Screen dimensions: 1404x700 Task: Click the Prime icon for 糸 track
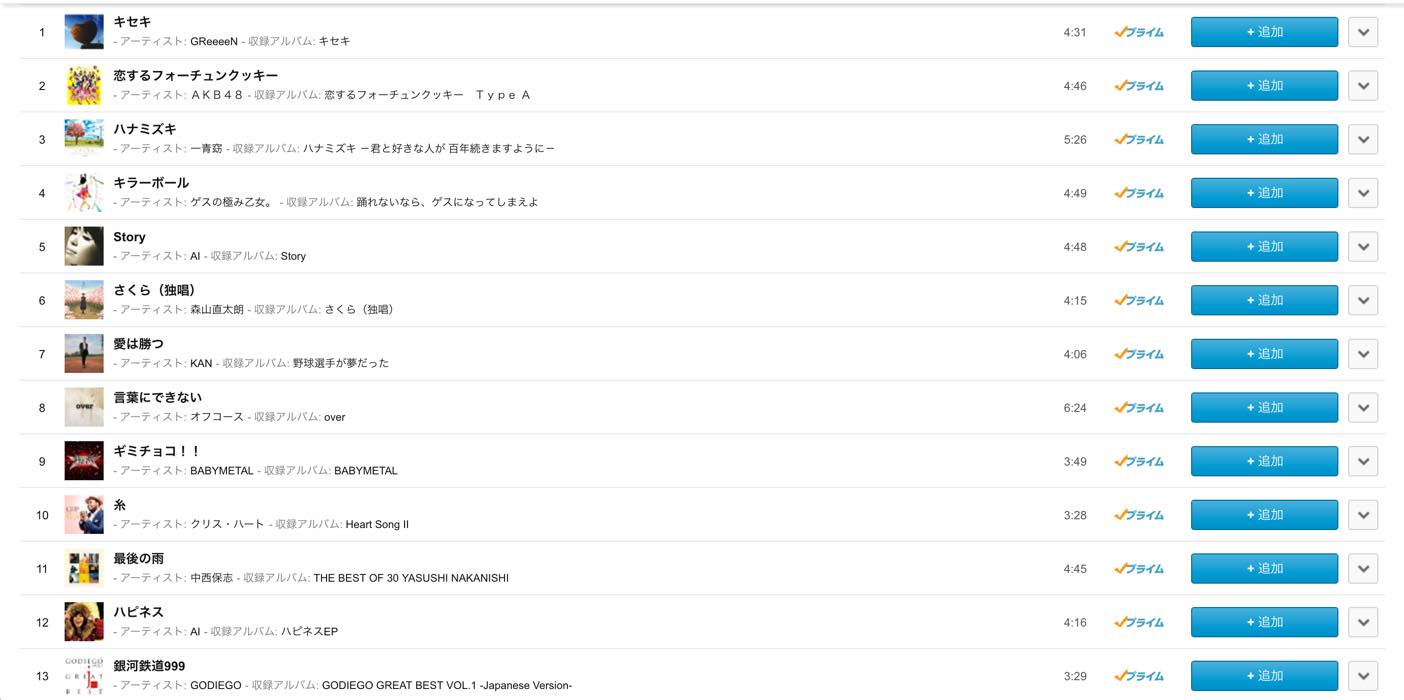coord(1139,515)
